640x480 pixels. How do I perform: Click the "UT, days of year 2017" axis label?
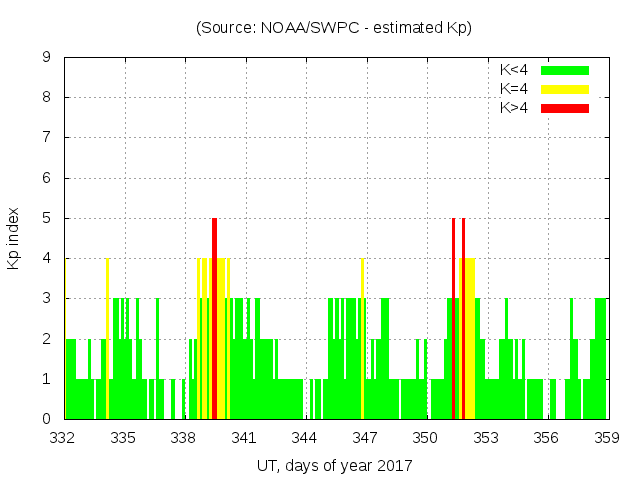(334, 465)
